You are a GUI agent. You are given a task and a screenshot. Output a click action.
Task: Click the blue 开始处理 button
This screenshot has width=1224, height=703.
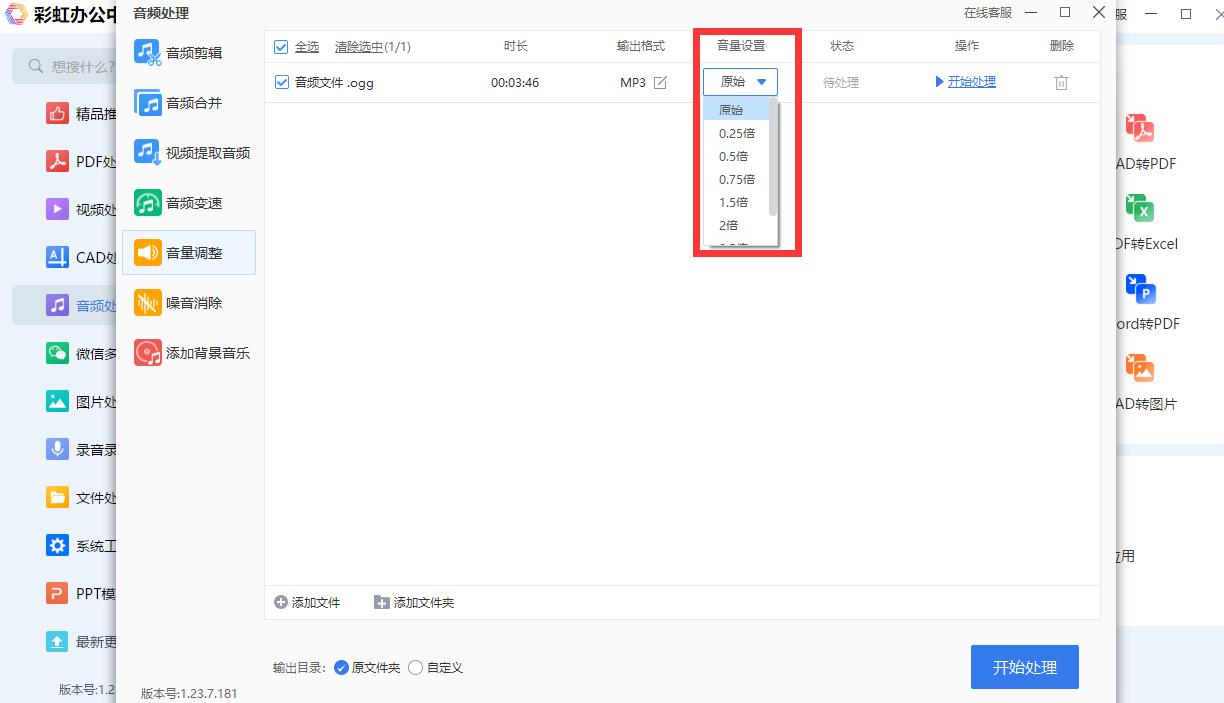(1024, 667)
